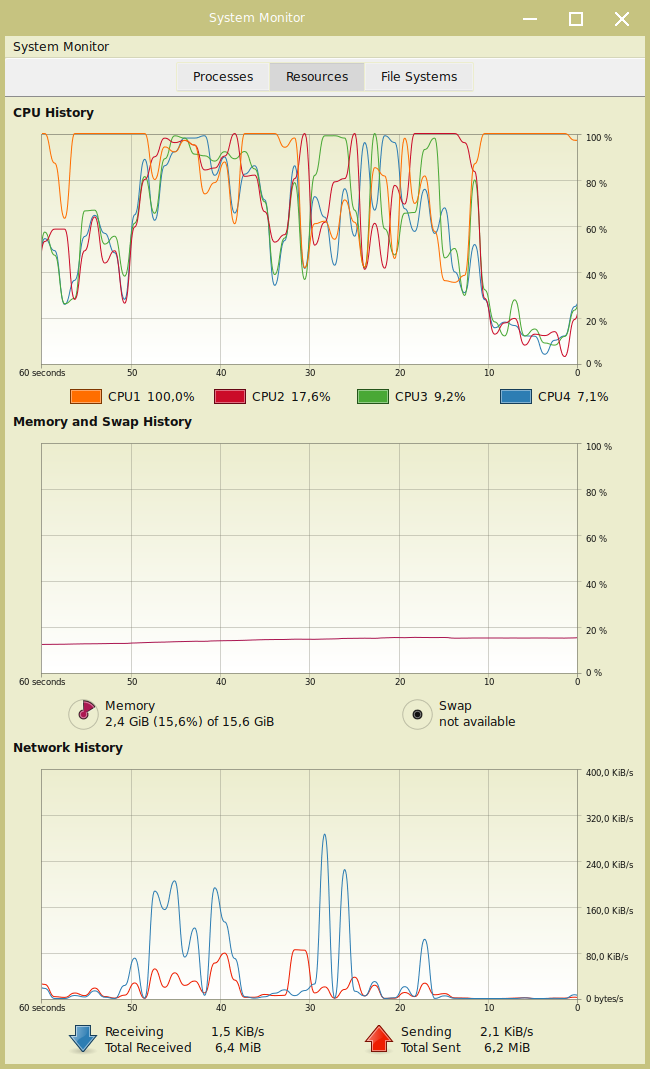Click the 240,0 KiB/s network axis label
Screen dimensions: 650x1069
(609, 864)
